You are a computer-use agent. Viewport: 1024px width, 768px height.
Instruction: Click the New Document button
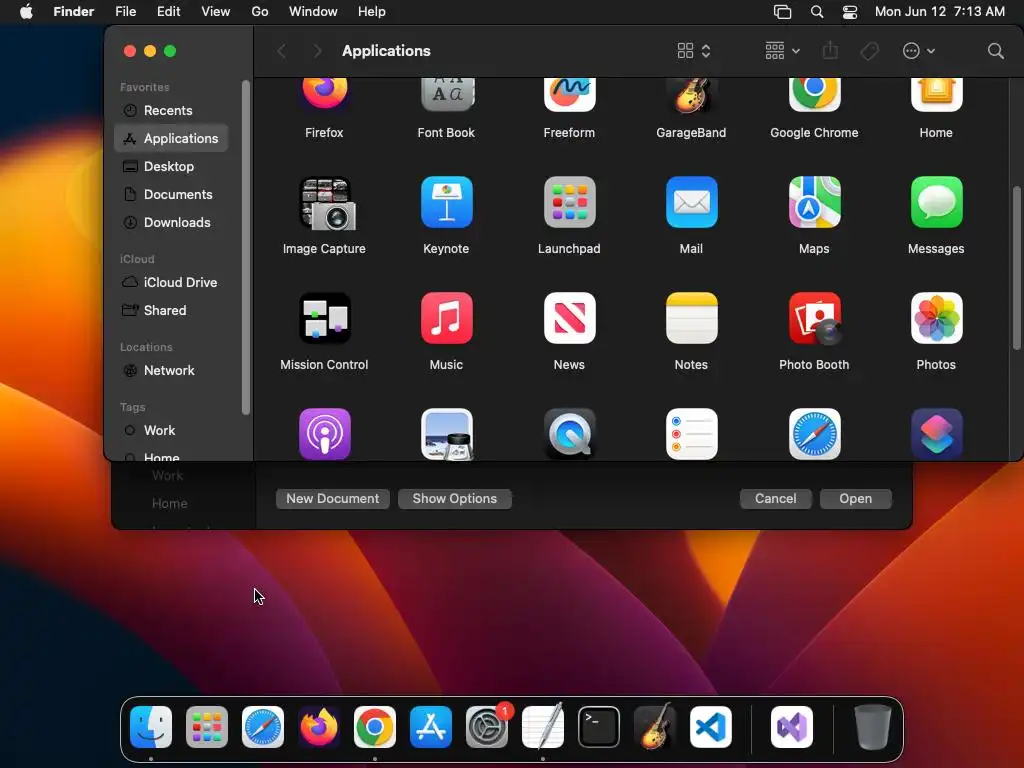(x=332, y=499)
